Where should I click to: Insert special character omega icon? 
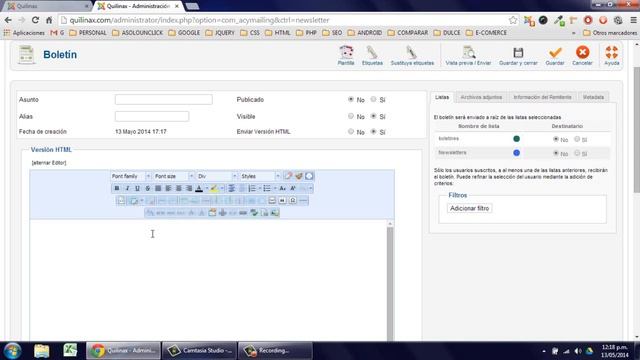(x=293, y=200)
